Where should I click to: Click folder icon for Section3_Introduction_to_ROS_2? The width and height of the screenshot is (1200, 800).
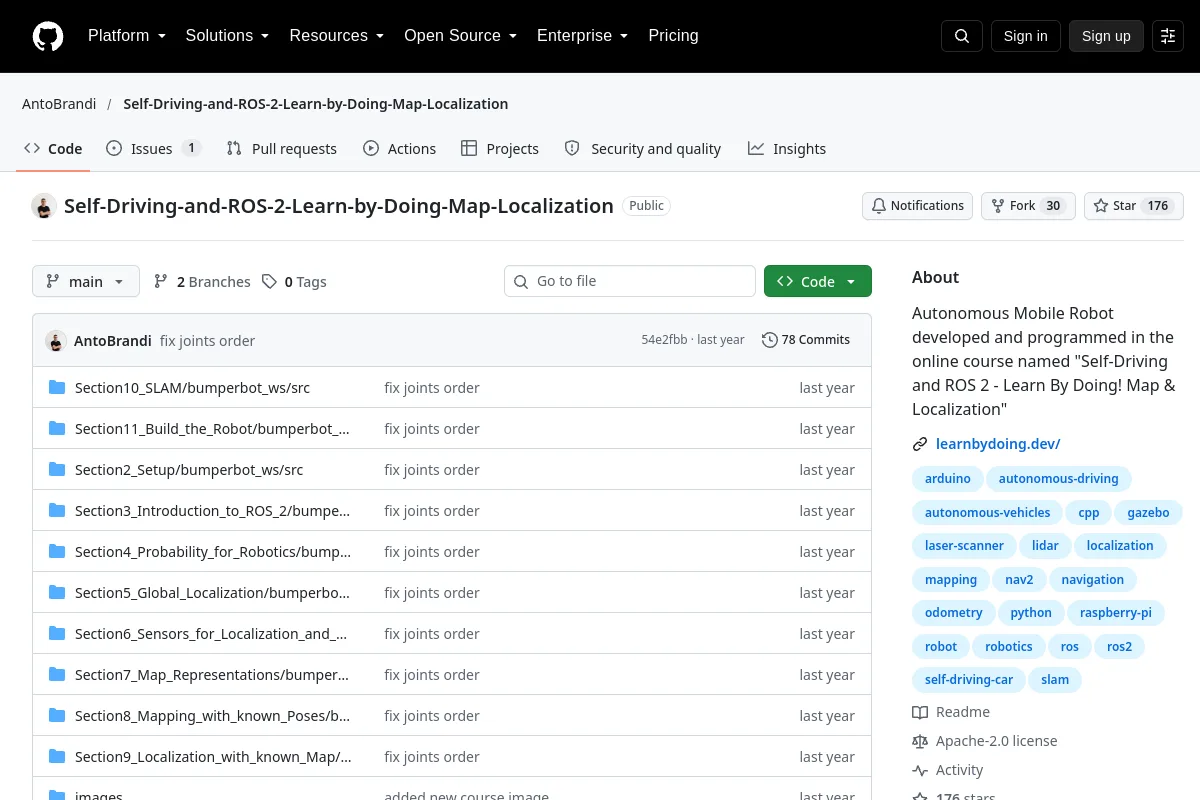(x=57, y=510)
